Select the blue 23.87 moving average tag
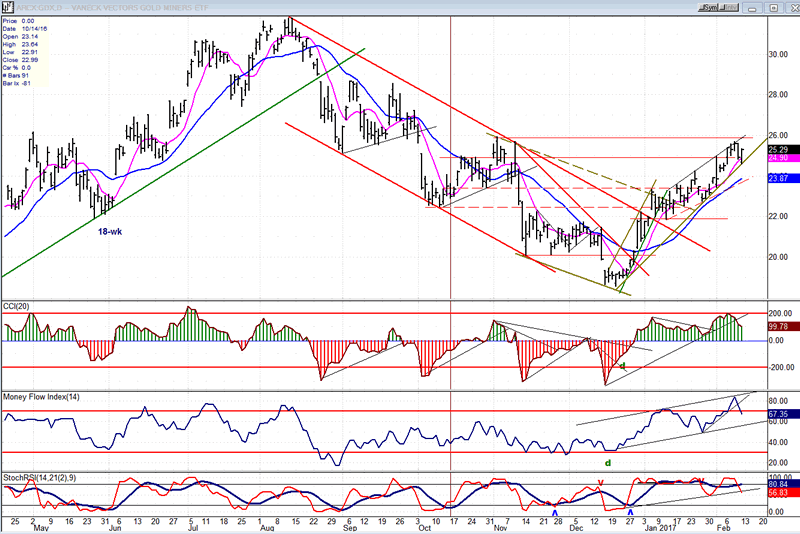800x534 pixels. [x=780, y=177]
